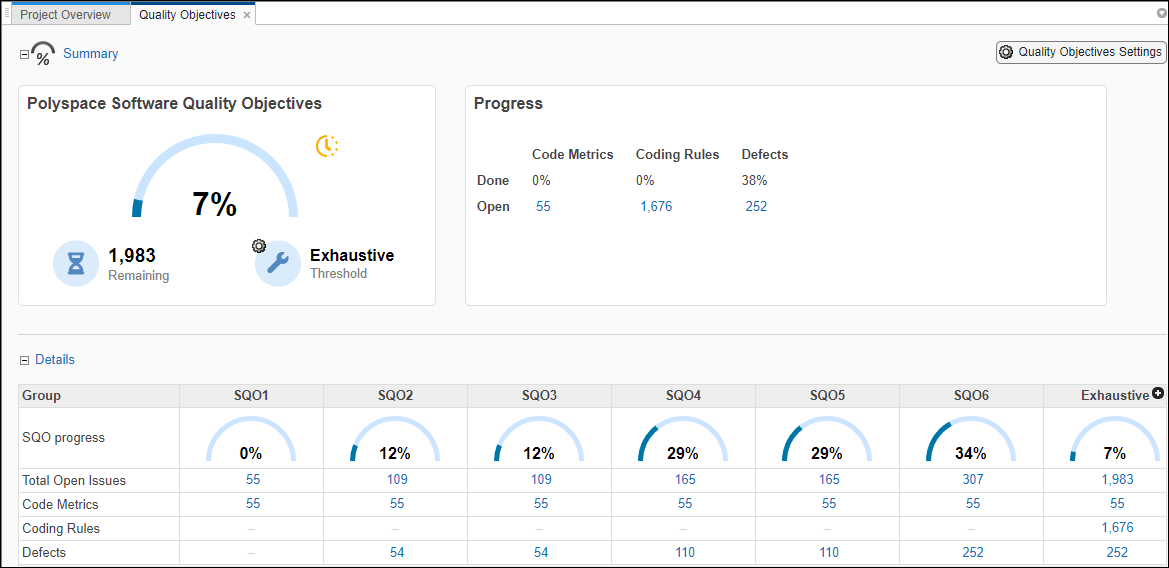Switch to the Project Overview tab
1169x568 pixels.
(x=65, y=15)
